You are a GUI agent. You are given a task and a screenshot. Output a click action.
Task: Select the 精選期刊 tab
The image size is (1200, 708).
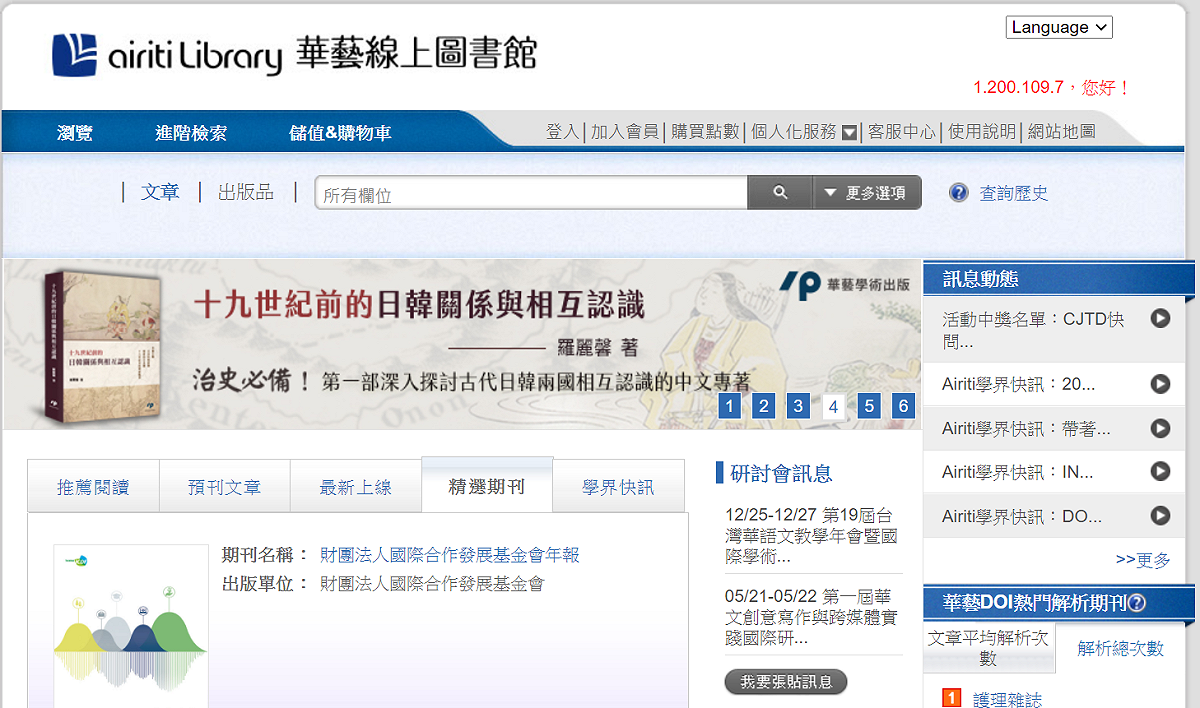[x=487, y=486]
